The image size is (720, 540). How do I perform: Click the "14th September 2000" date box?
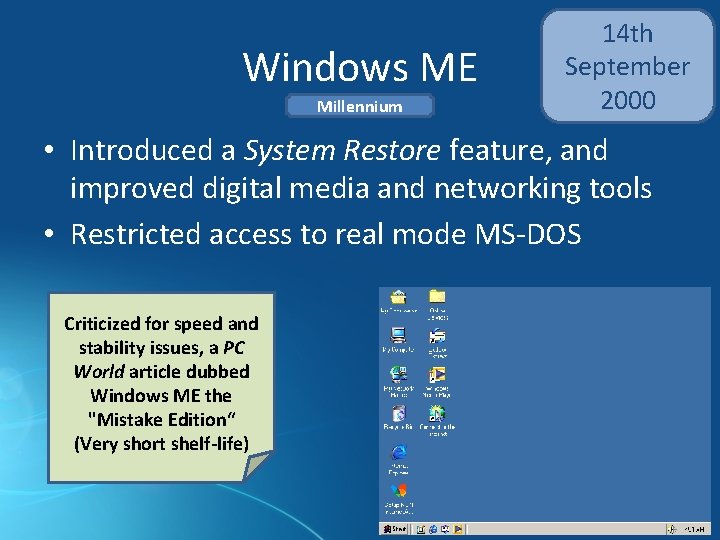[x=628, y=67]
